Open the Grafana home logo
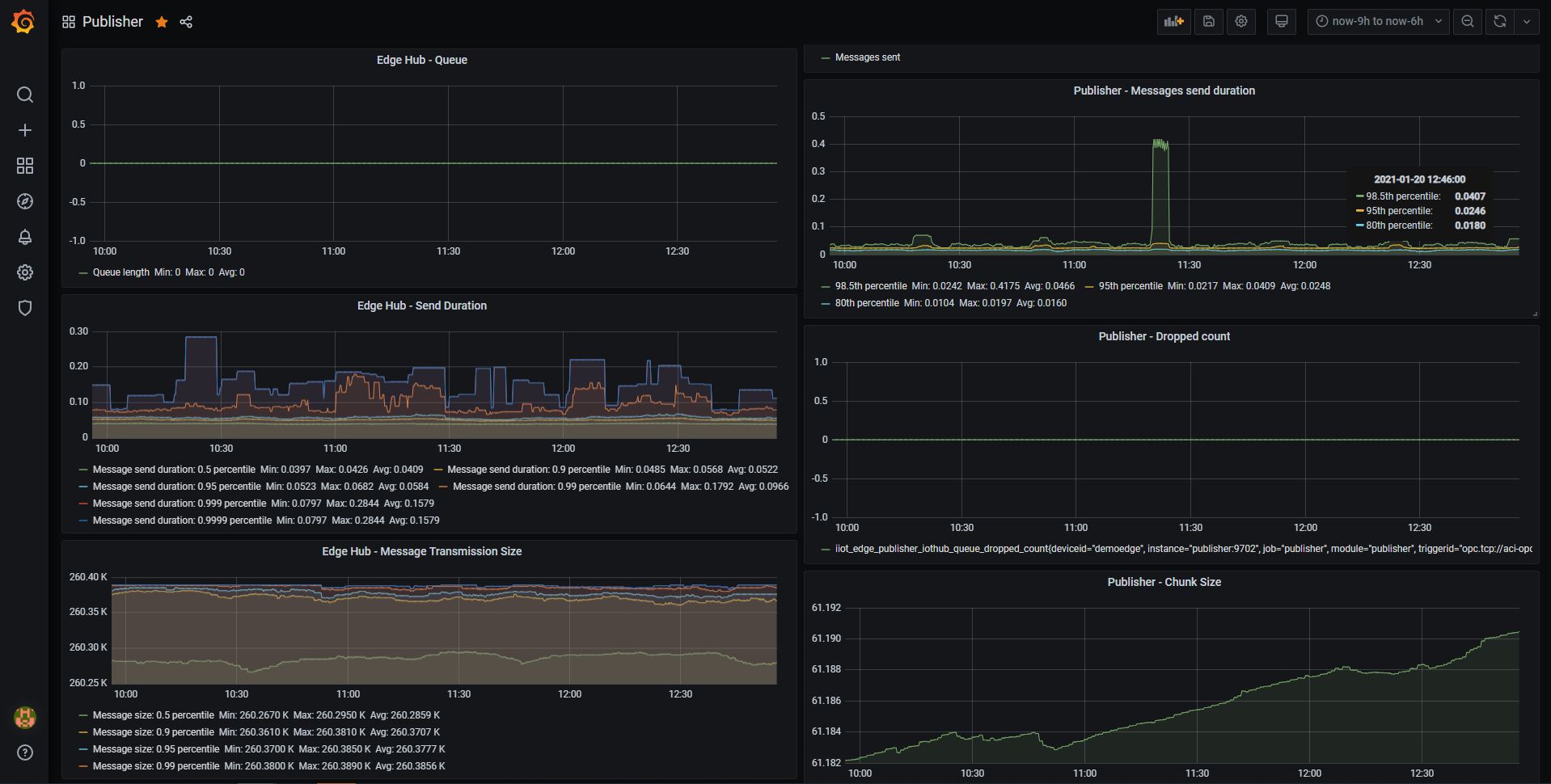 pyautogui.click(x=23, y=22)
